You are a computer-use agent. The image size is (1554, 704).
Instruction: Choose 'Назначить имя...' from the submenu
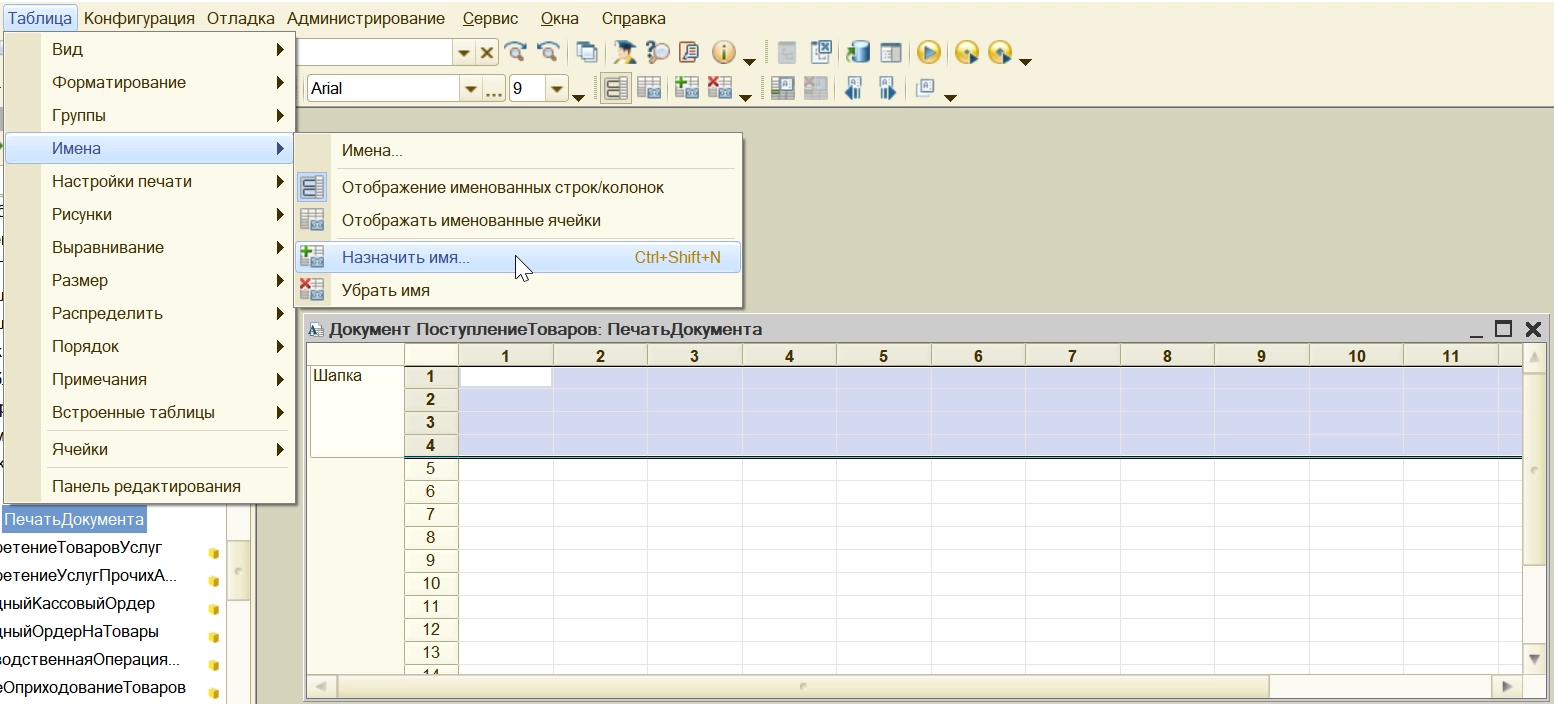[405, 257]
